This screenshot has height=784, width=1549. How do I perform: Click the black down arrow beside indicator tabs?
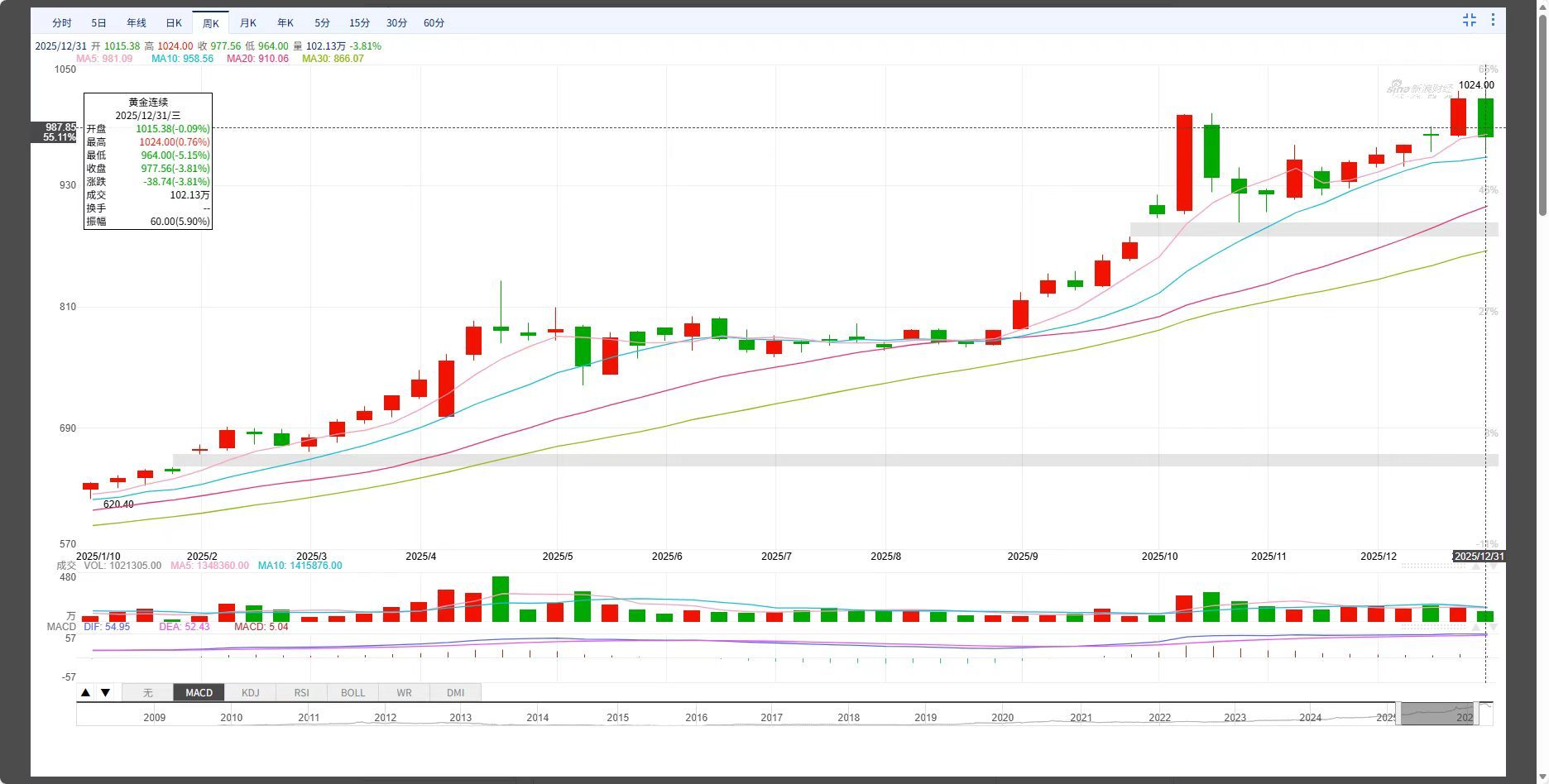pyautogui.click(x=106, y=692)
